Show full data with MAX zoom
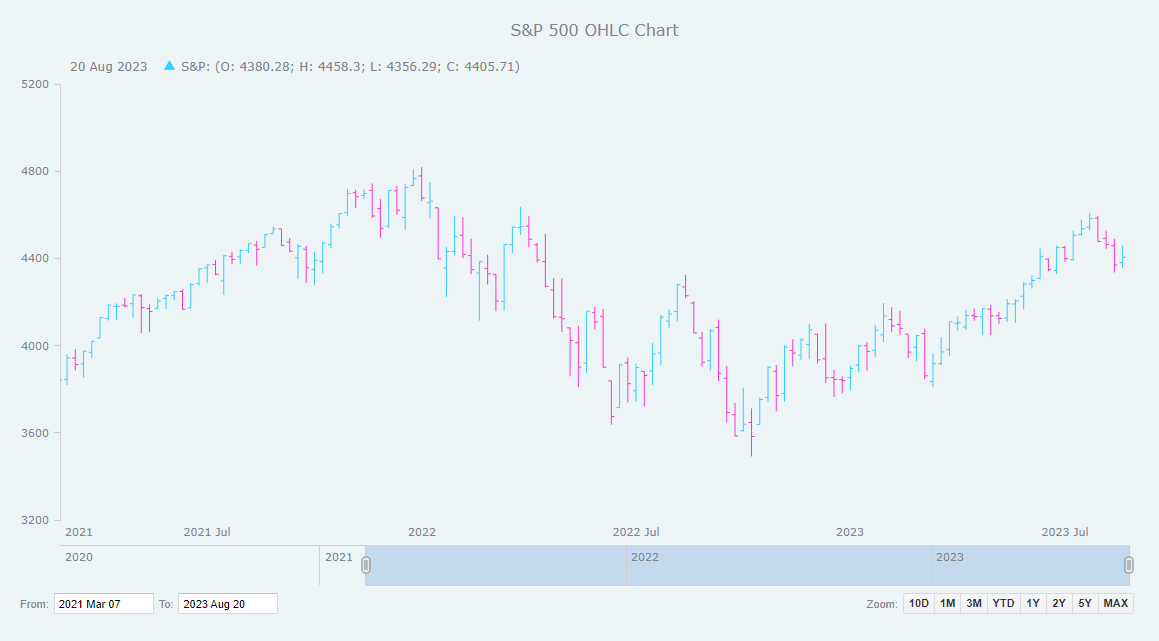1159x641 pixels. point(1115,603)
